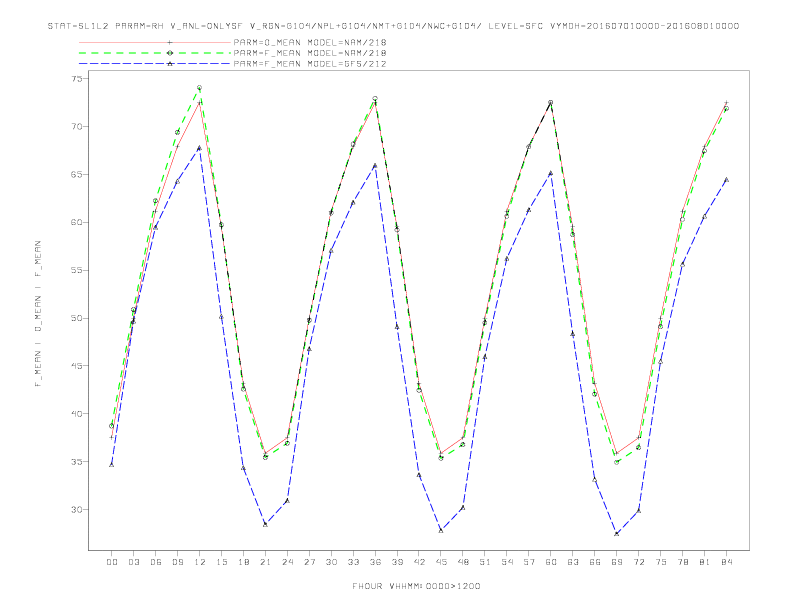Click forecast hour label 78 on x-axis
The height and width of the screenshot is (612, 792).
click(x=683, y=562)
